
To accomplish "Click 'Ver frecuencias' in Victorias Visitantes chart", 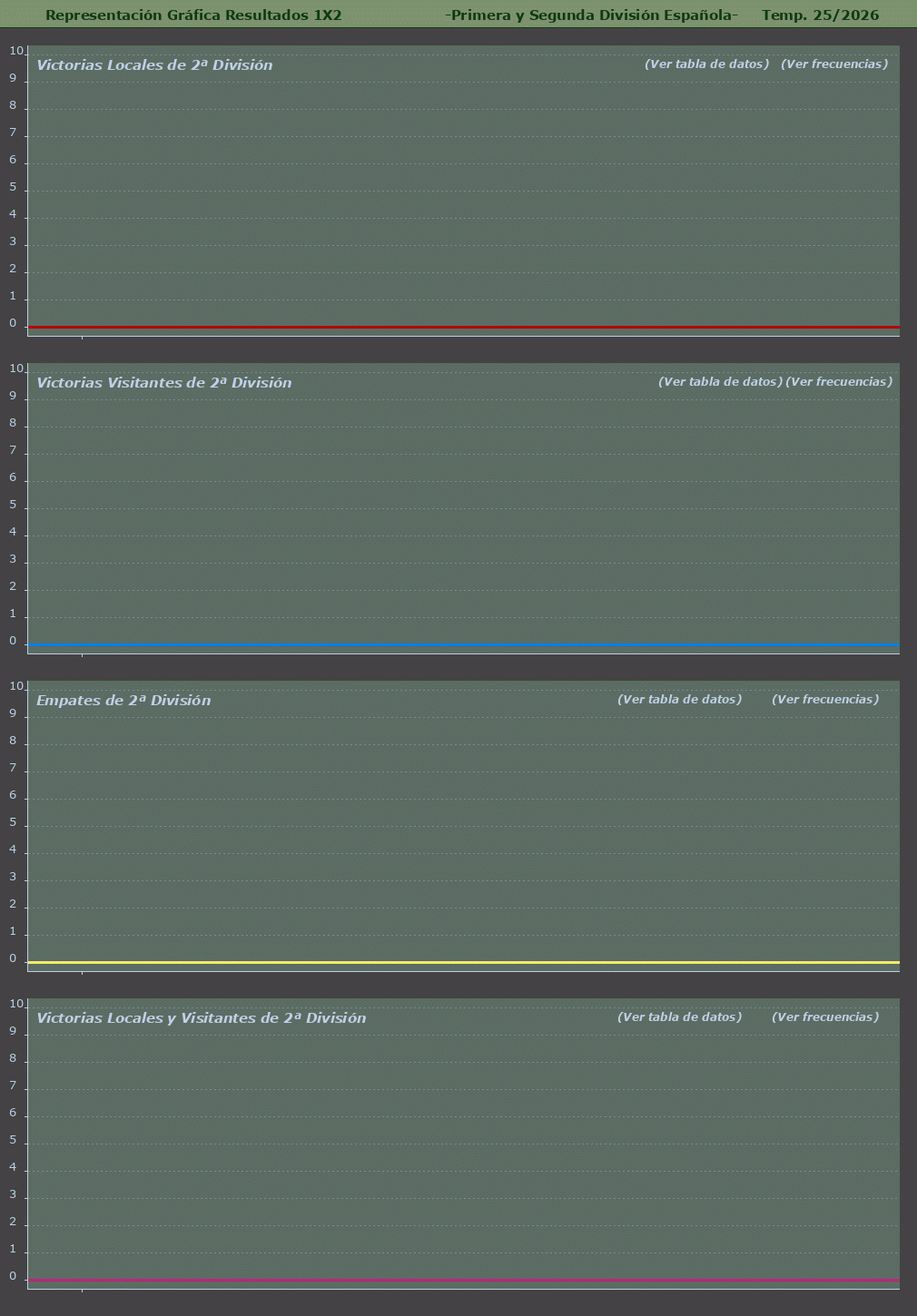I will click(x=838, y=382).
